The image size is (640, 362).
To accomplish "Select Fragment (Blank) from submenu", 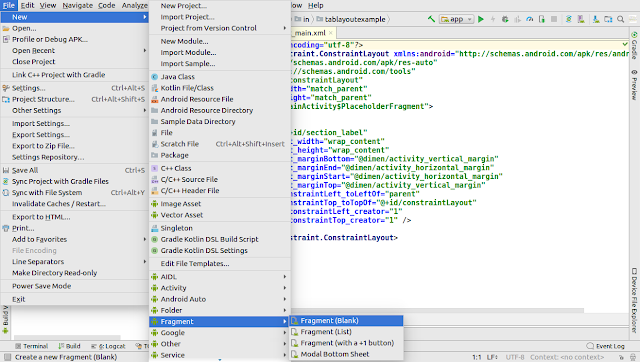I will point(346,321).
